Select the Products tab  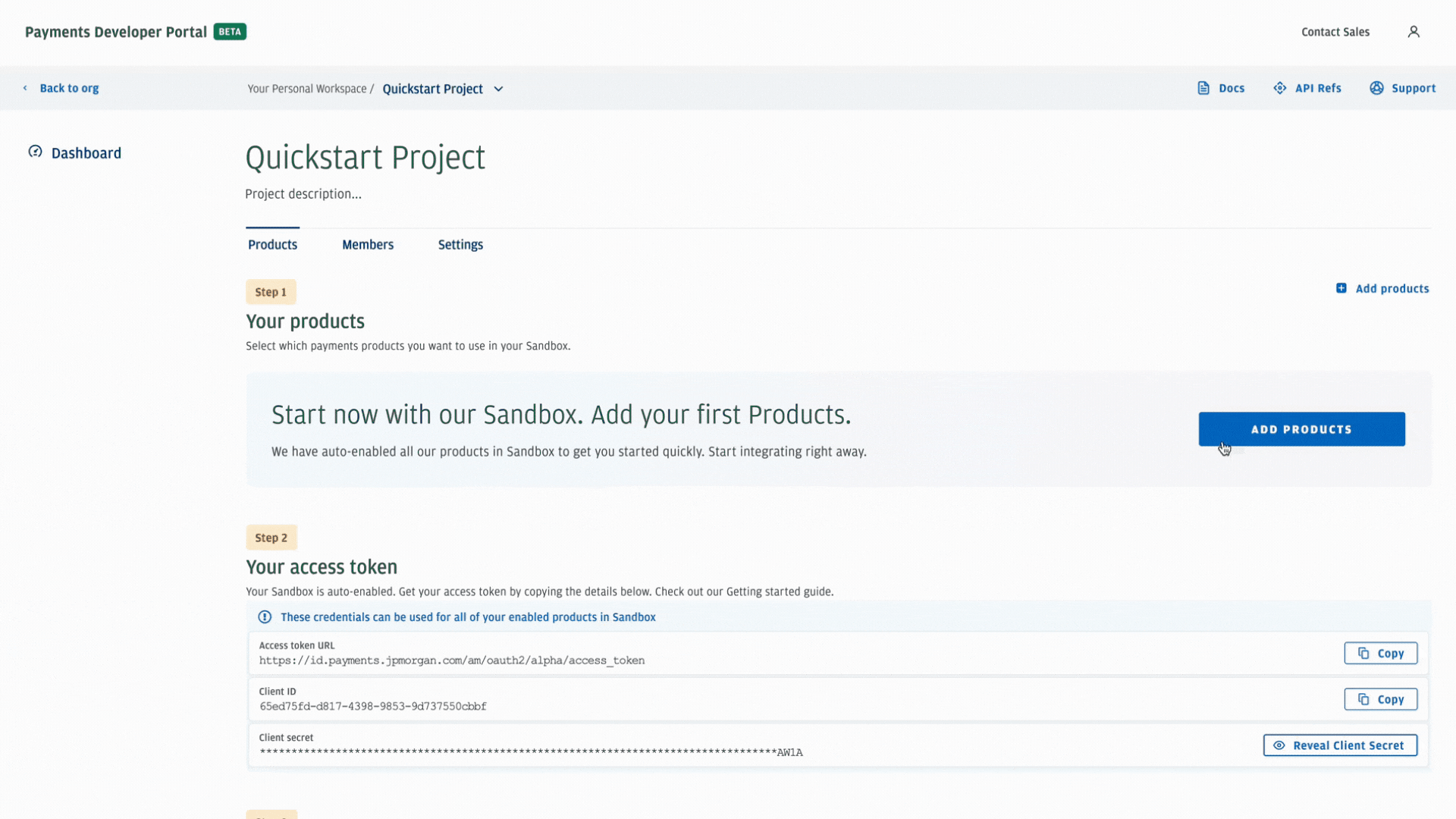[x=272, y=244]
